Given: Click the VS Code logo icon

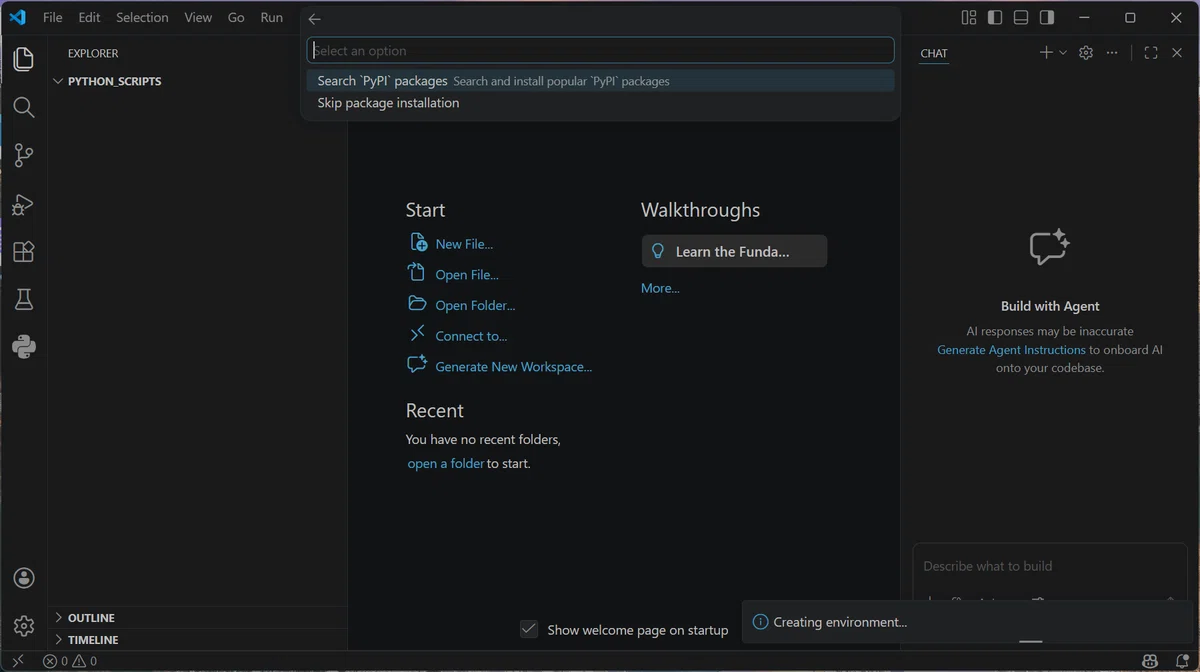Looking at the screenshot, I should (17, 17).
